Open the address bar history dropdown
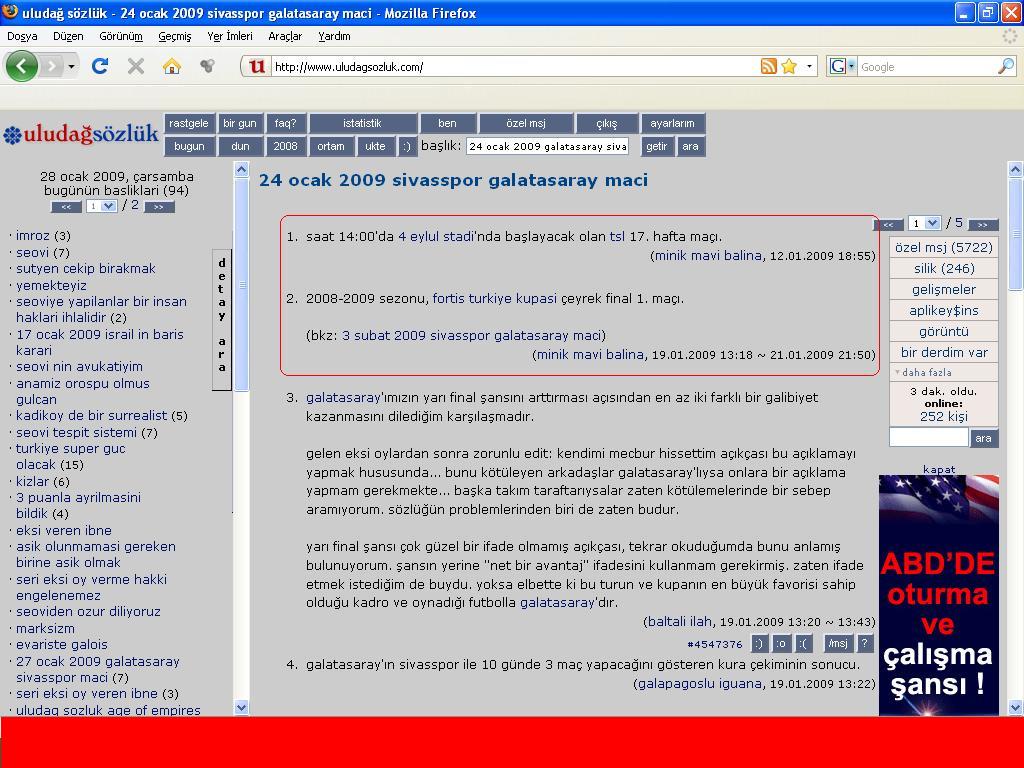Screen dimensions: 1024x768 [809, 67]
